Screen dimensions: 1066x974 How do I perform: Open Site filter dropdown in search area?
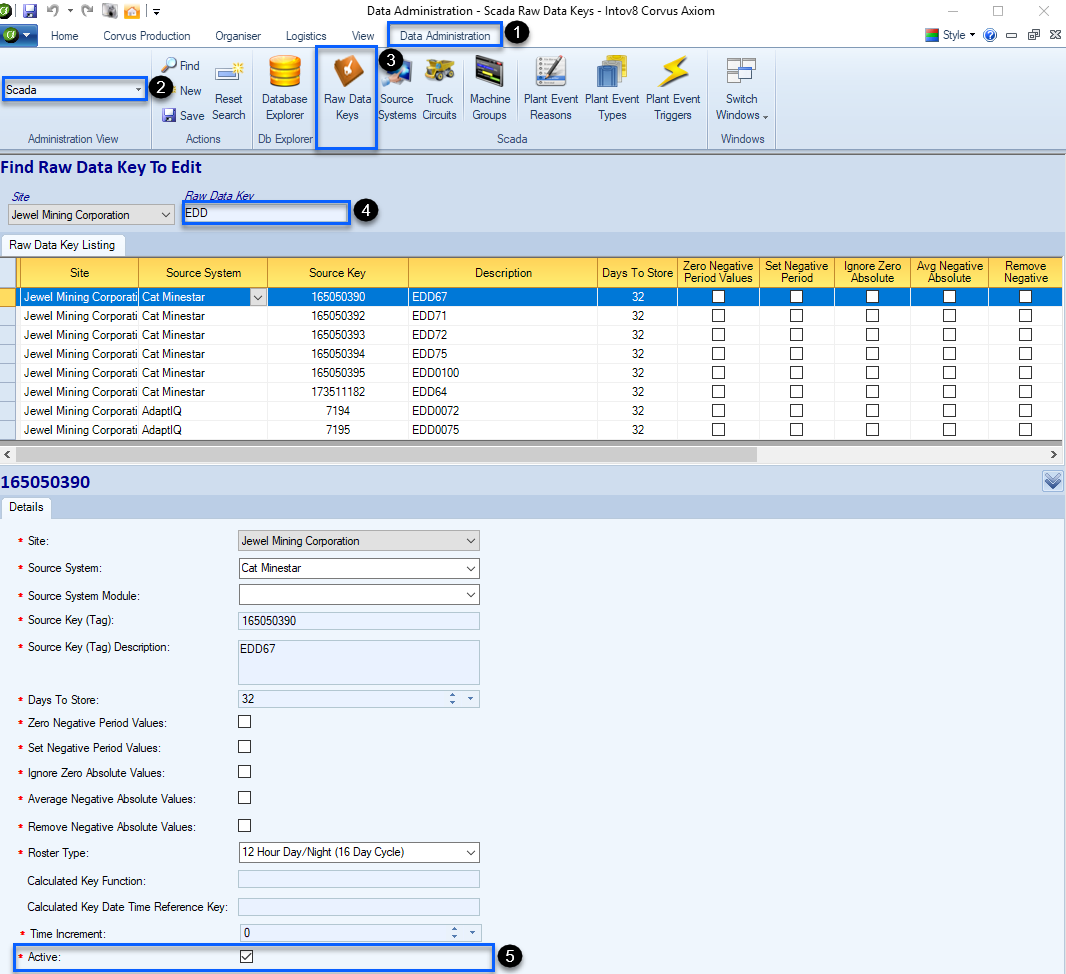[x=165, y=215]
